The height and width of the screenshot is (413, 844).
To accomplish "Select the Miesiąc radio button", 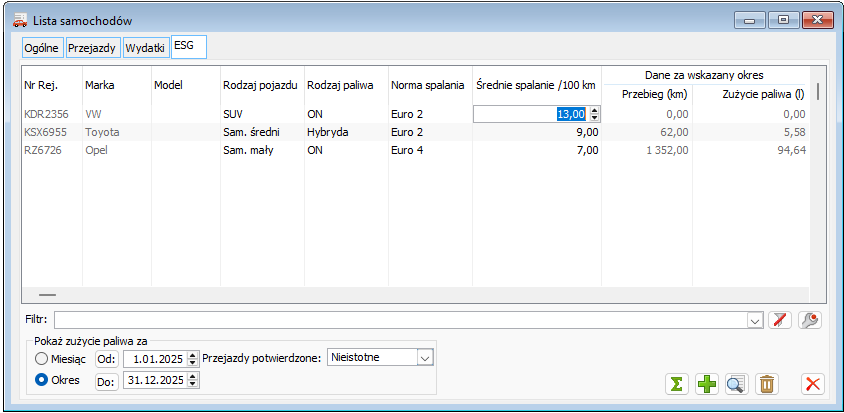I will pos(41,358).
